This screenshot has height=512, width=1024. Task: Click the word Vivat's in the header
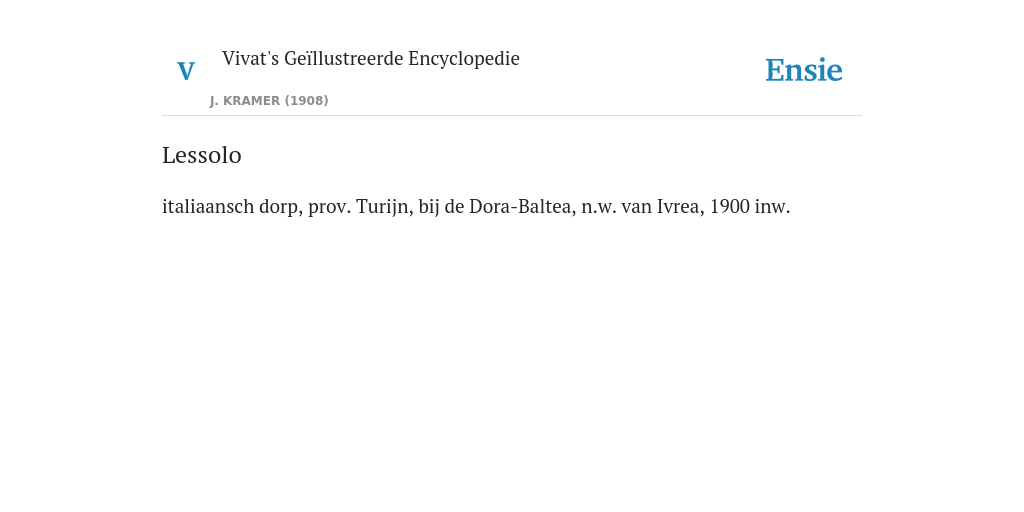click(250, 58)
